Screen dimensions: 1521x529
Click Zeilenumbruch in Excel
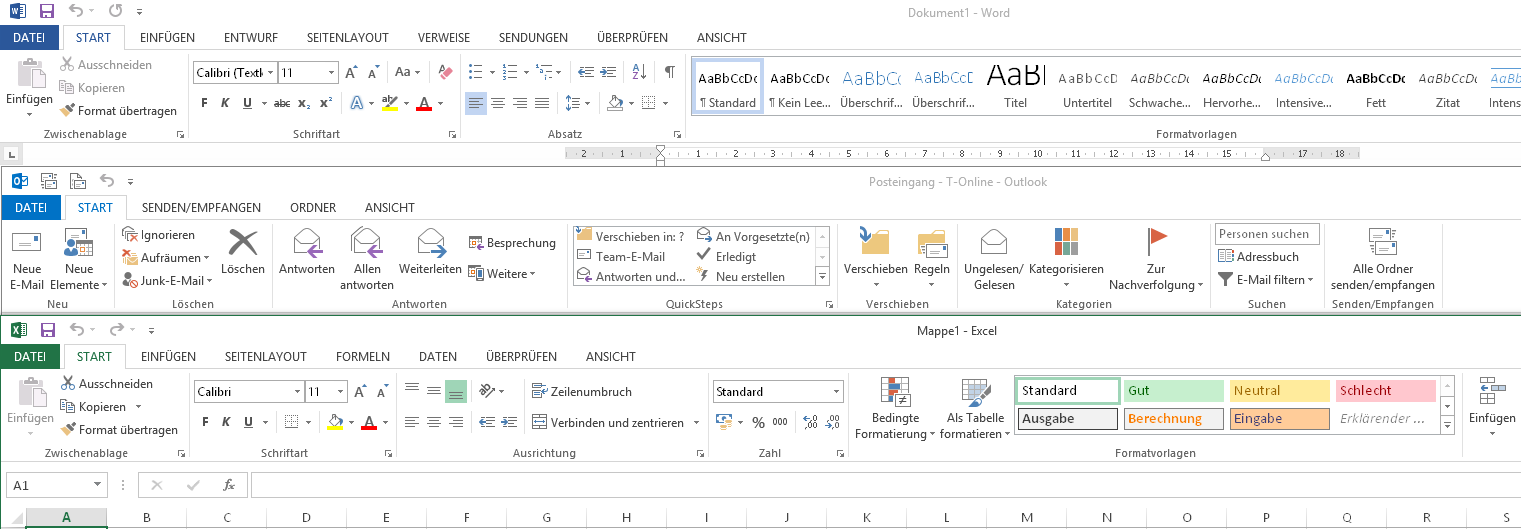pos(583,392)
